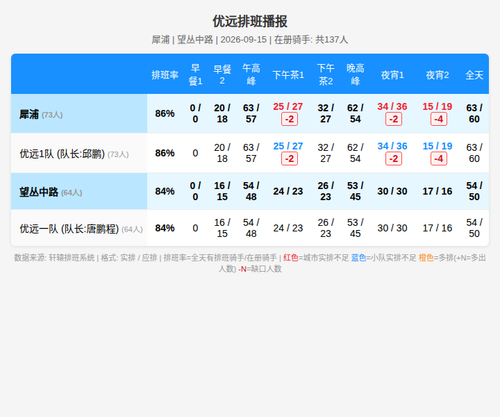Select the 夜宵2 column header
Screen dimensions: 500x417
pyautogui.click(x=437, y=75)
